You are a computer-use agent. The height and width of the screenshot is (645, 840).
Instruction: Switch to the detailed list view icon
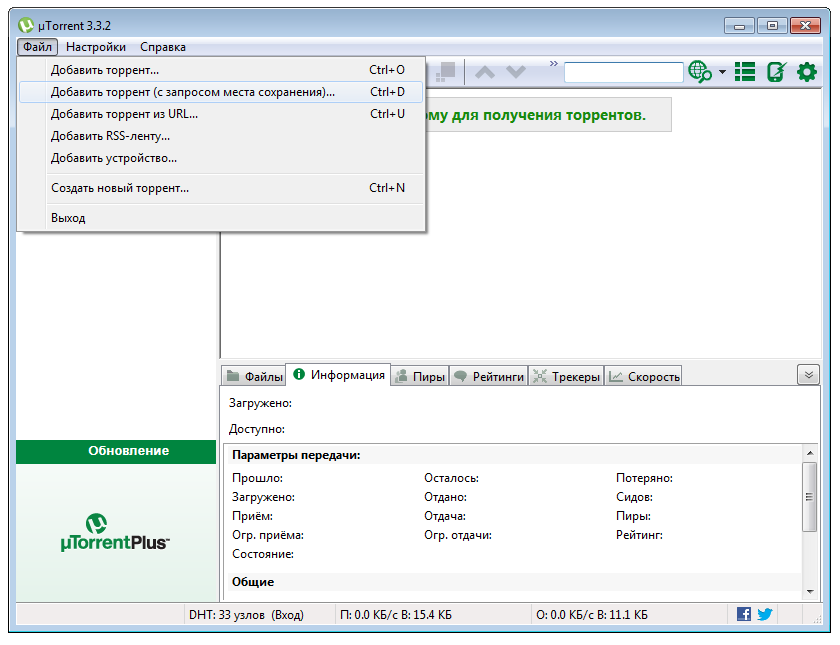point(745,72)
